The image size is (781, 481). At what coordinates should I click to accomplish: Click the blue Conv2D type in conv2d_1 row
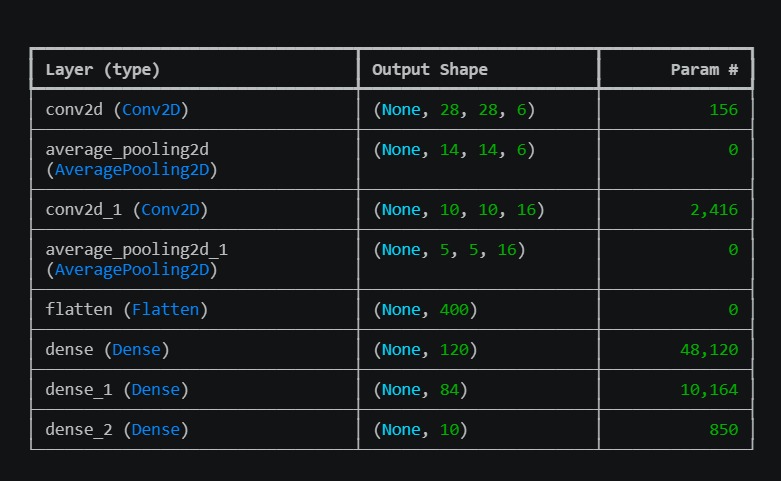[174, 210]
